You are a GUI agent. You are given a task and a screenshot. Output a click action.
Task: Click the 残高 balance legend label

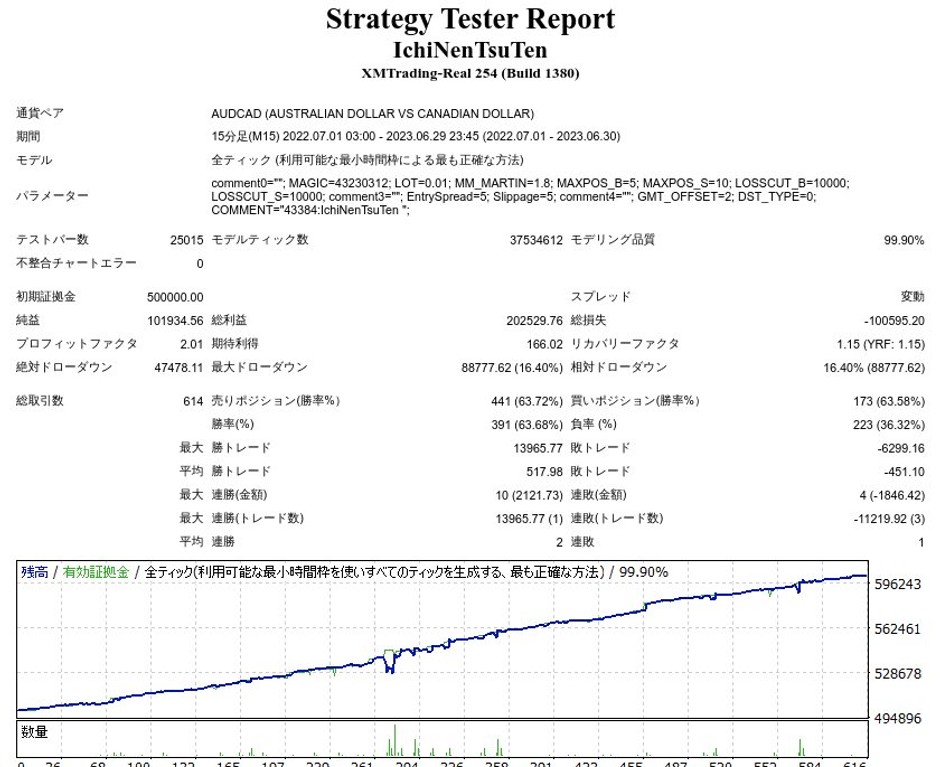(x=34, y=572)
